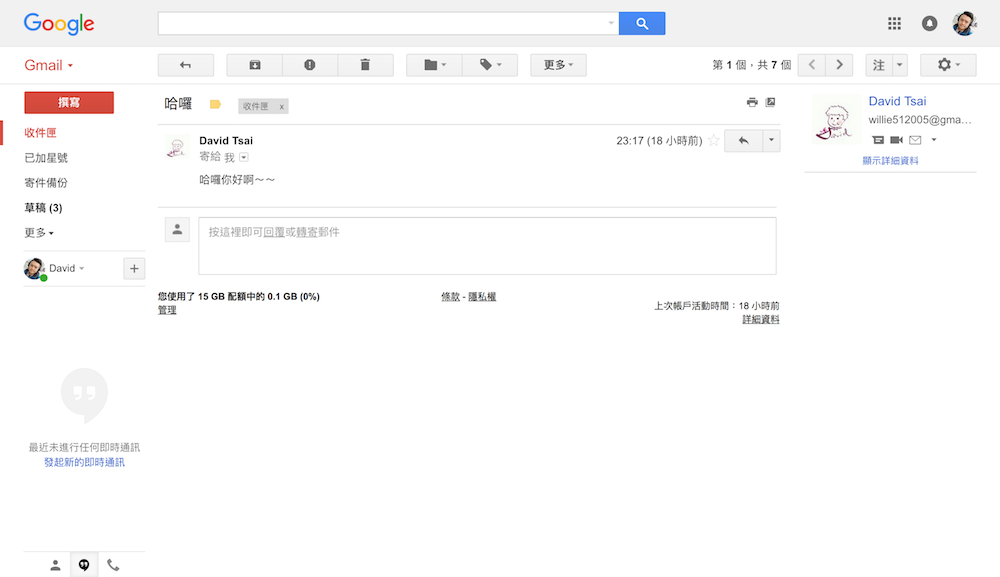Open the Labels tag dropdown
Screen dimensions: 1000x577
[490, 65]
